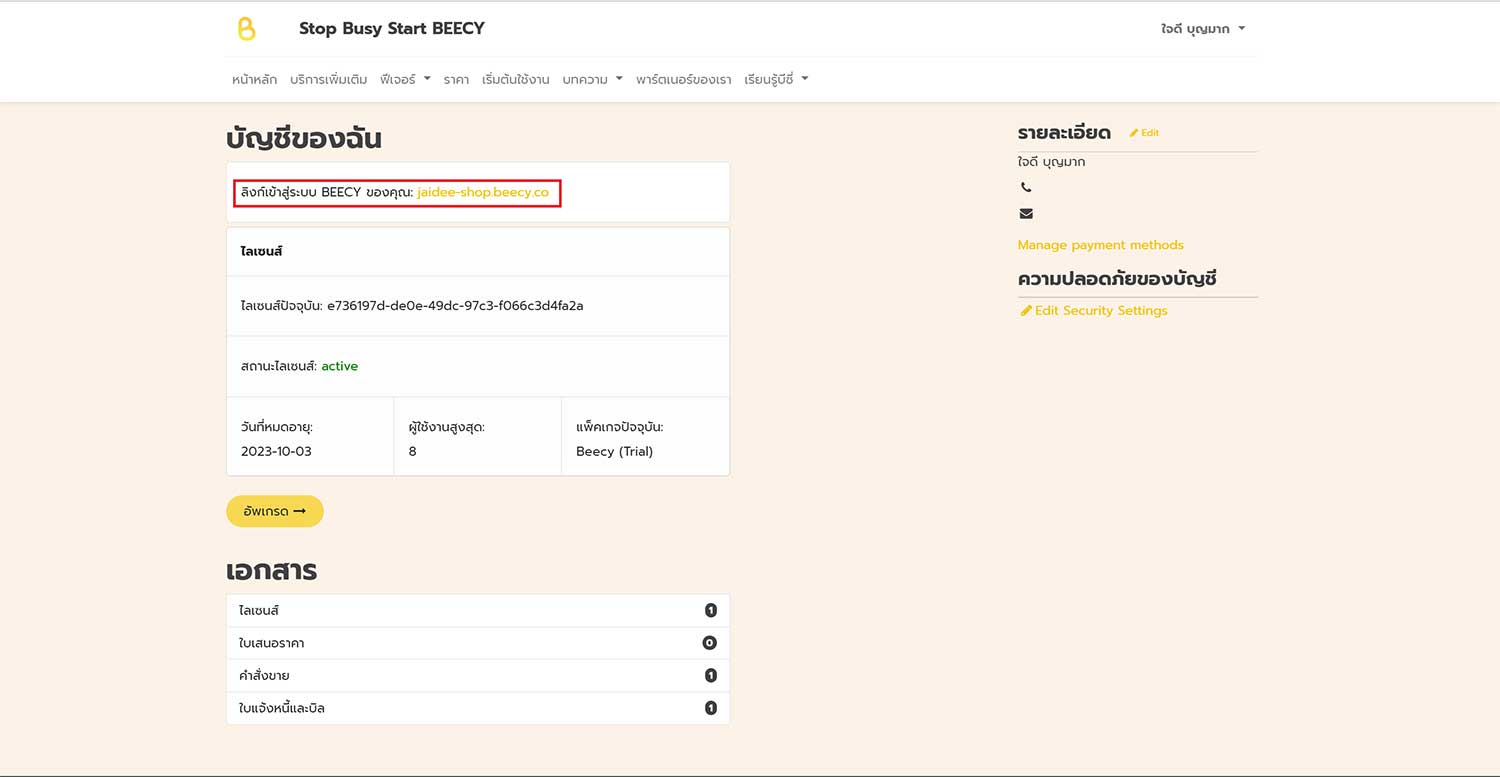1500x777 pixels.
Task: Click the คำสั่งขาย count badge
Action: pyautogui.click(x=710, y=676)
